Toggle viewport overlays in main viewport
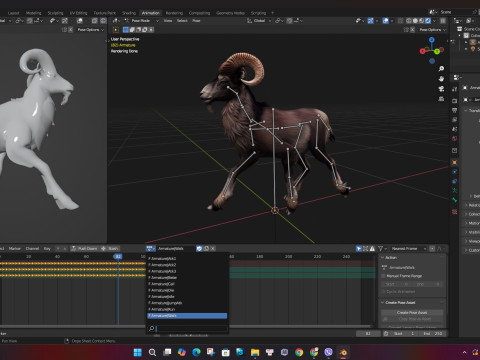 click(x=386, y=21)
